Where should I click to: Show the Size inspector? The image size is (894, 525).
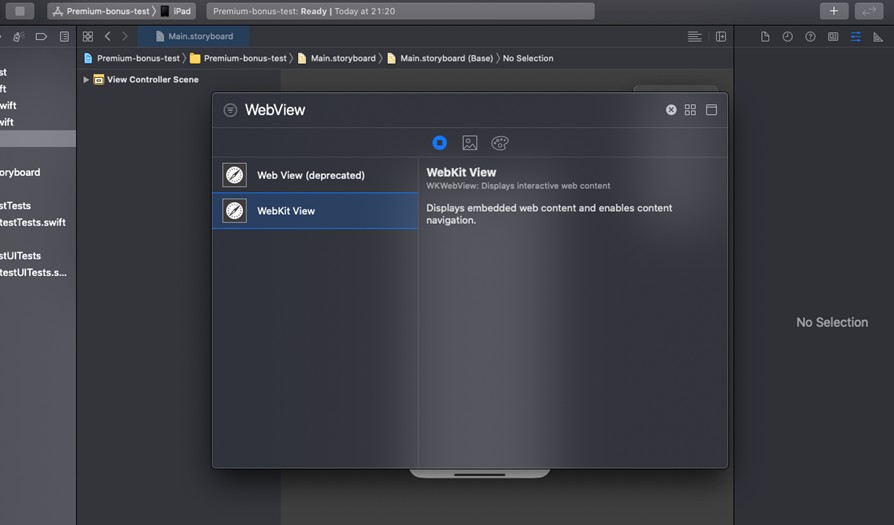878,36
